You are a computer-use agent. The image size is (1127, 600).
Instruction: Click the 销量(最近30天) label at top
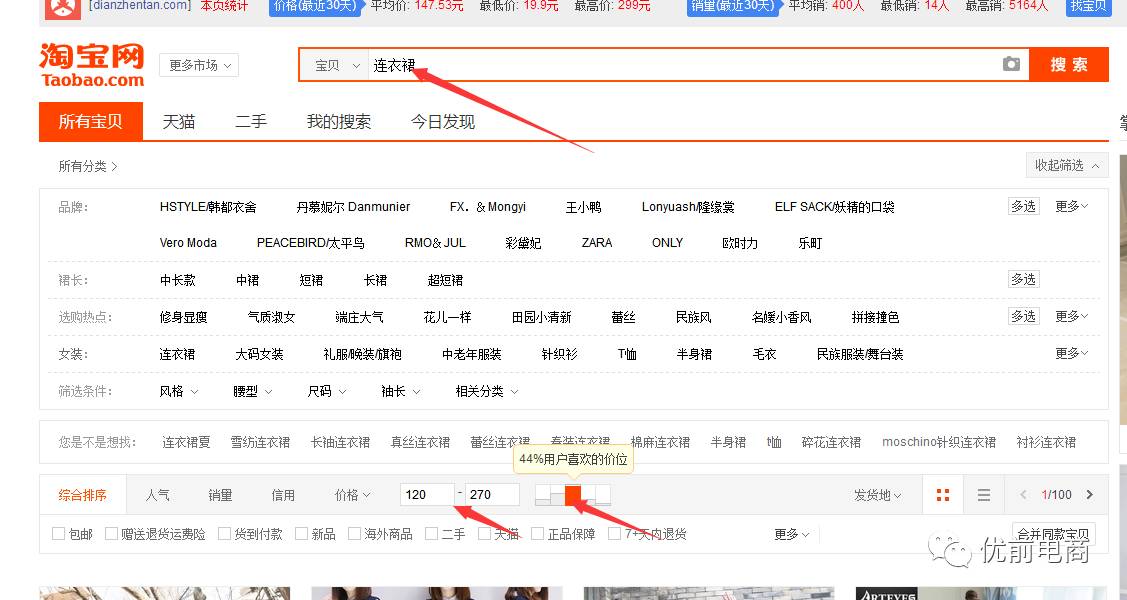tap(734, 6)
